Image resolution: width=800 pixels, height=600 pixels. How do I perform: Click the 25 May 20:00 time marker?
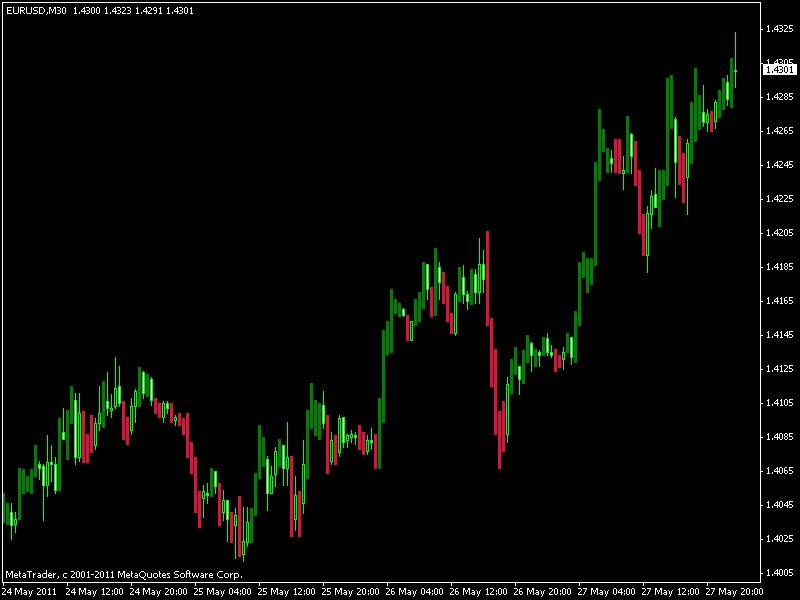[352, 591]
